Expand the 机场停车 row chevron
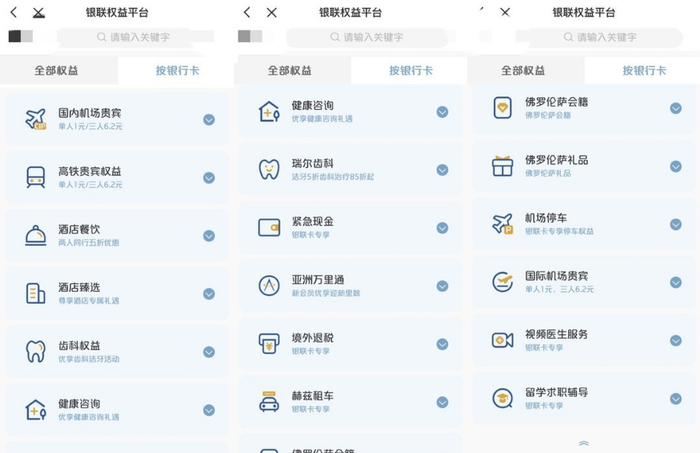The height and width of the screenshot is (453, 700). [676, 224]
